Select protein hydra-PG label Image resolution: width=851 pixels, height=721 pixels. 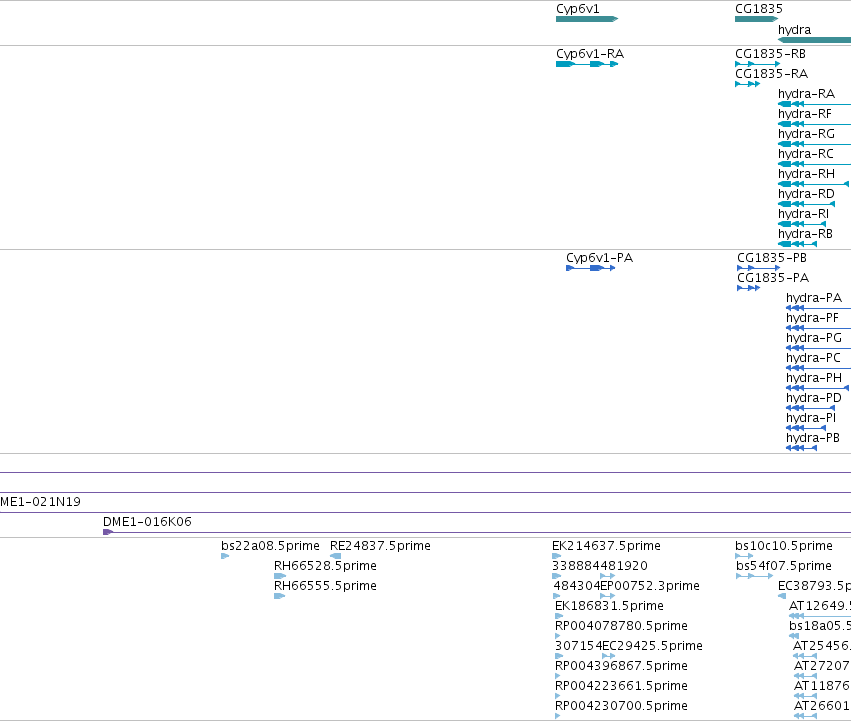coord(814,338)
